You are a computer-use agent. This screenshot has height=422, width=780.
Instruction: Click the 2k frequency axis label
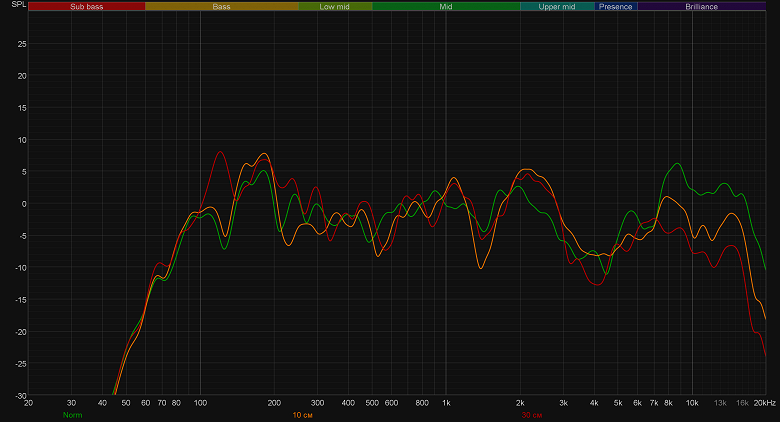[520, 403]
